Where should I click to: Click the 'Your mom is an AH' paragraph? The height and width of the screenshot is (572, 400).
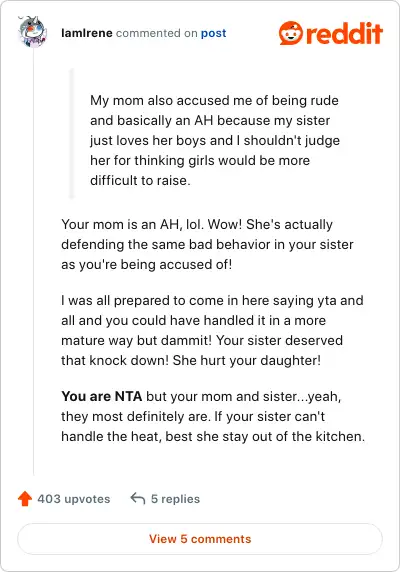point(207,244)
